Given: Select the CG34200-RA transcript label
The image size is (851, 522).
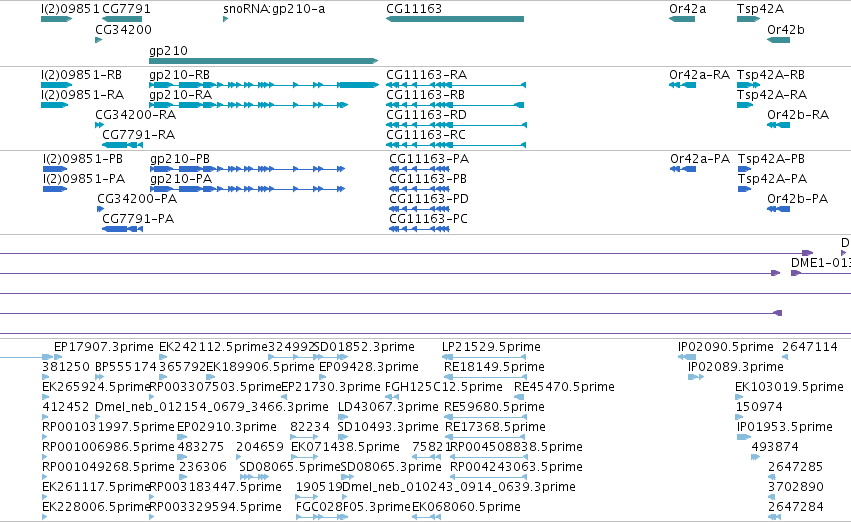Looking at the screenshot, I should pos(136,114).
